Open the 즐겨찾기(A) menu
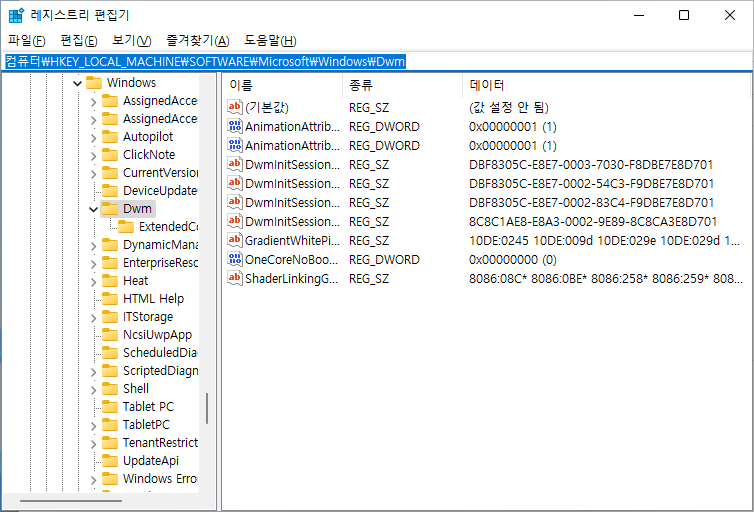 pyautogui.click(x=198, y=41)
